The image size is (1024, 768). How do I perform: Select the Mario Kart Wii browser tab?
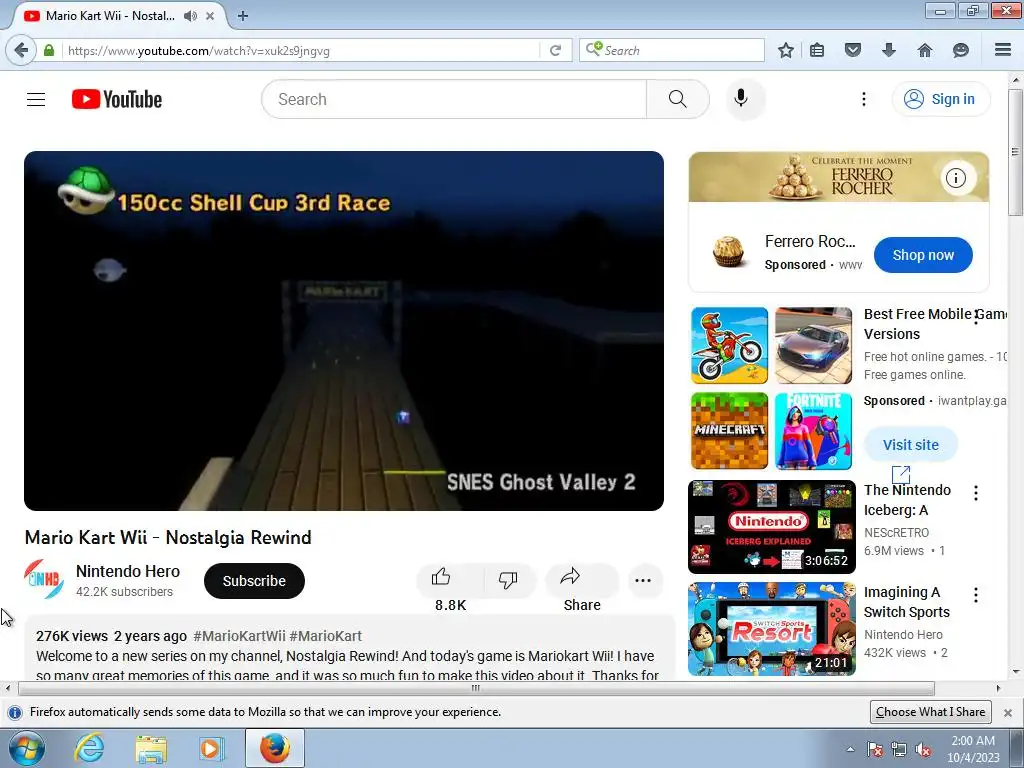coord(110,16)
